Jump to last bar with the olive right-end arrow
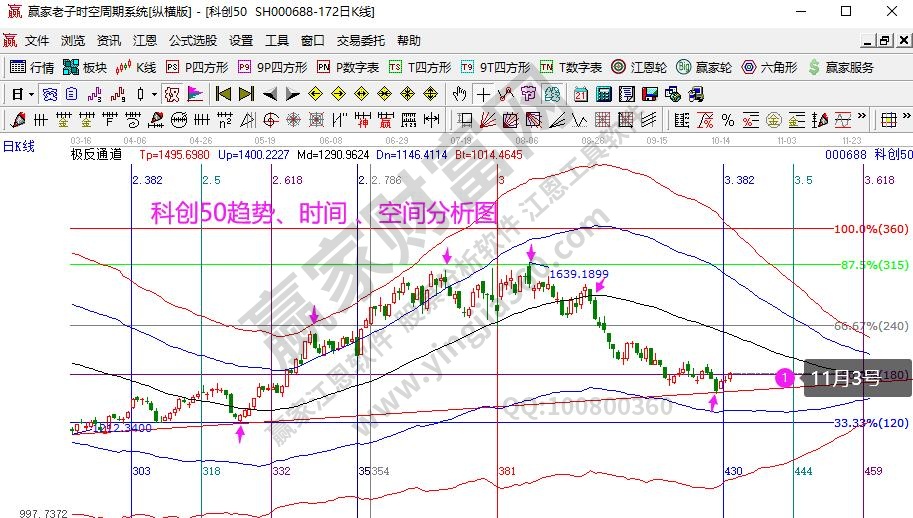The height and width of the screenshot is (518, 913). tap(247, 94)
